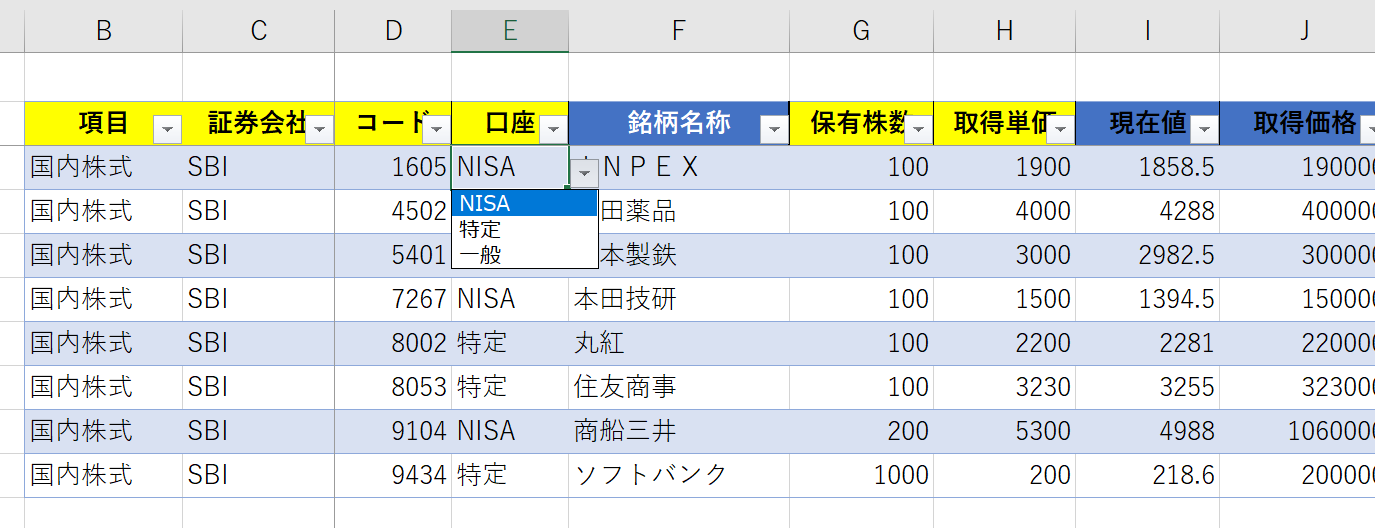The height and width of the screenshot is (528, 1375).
Task: Select the 丸紅 cell
Action: click(679, 343)
